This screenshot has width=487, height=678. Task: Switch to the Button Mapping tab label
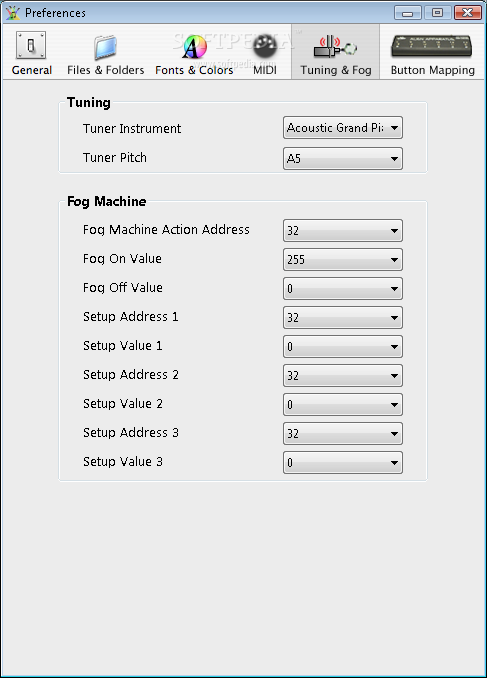tap(433, 70)
